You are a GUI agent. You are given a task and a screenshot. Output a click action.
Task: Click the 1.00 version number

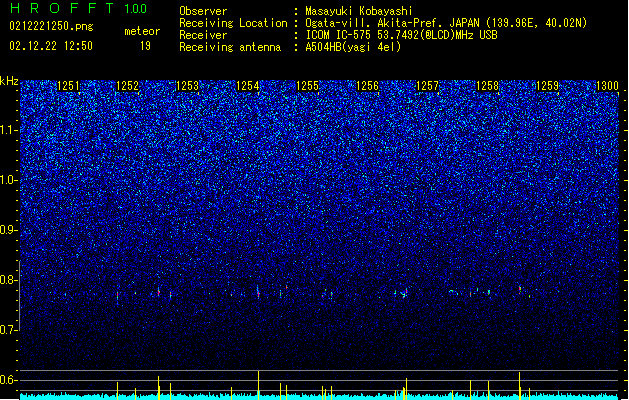point(136,8)
